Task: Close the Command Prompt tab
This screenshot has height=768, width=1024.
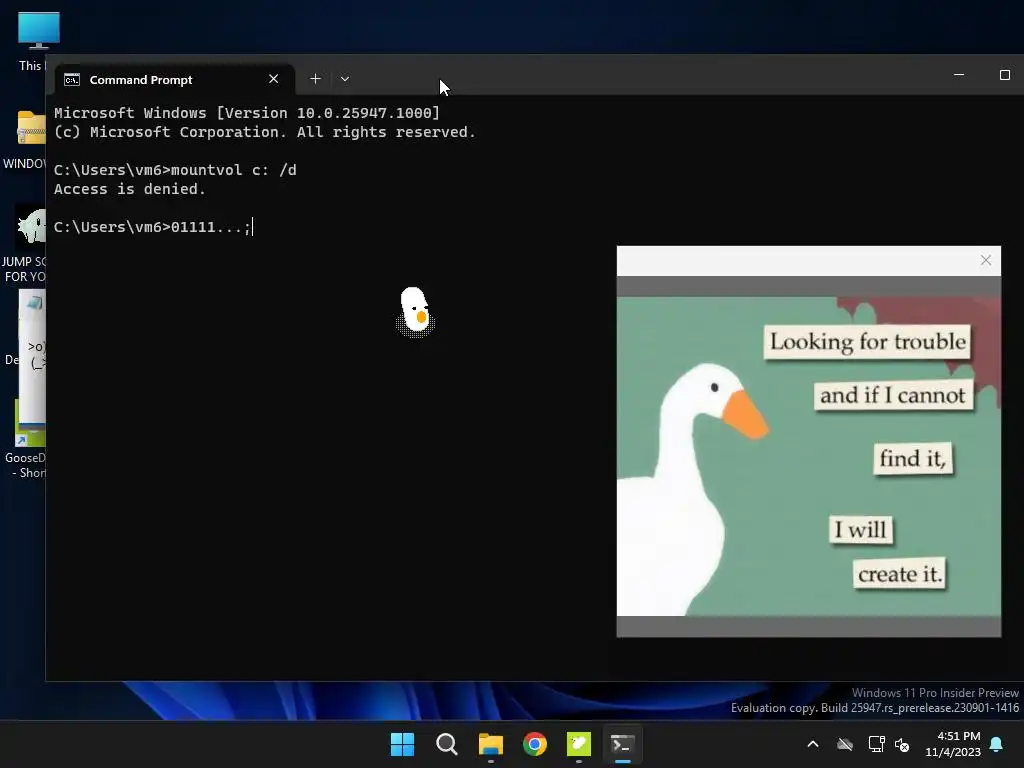Action: pyautogui.click(x=274, y=79)
